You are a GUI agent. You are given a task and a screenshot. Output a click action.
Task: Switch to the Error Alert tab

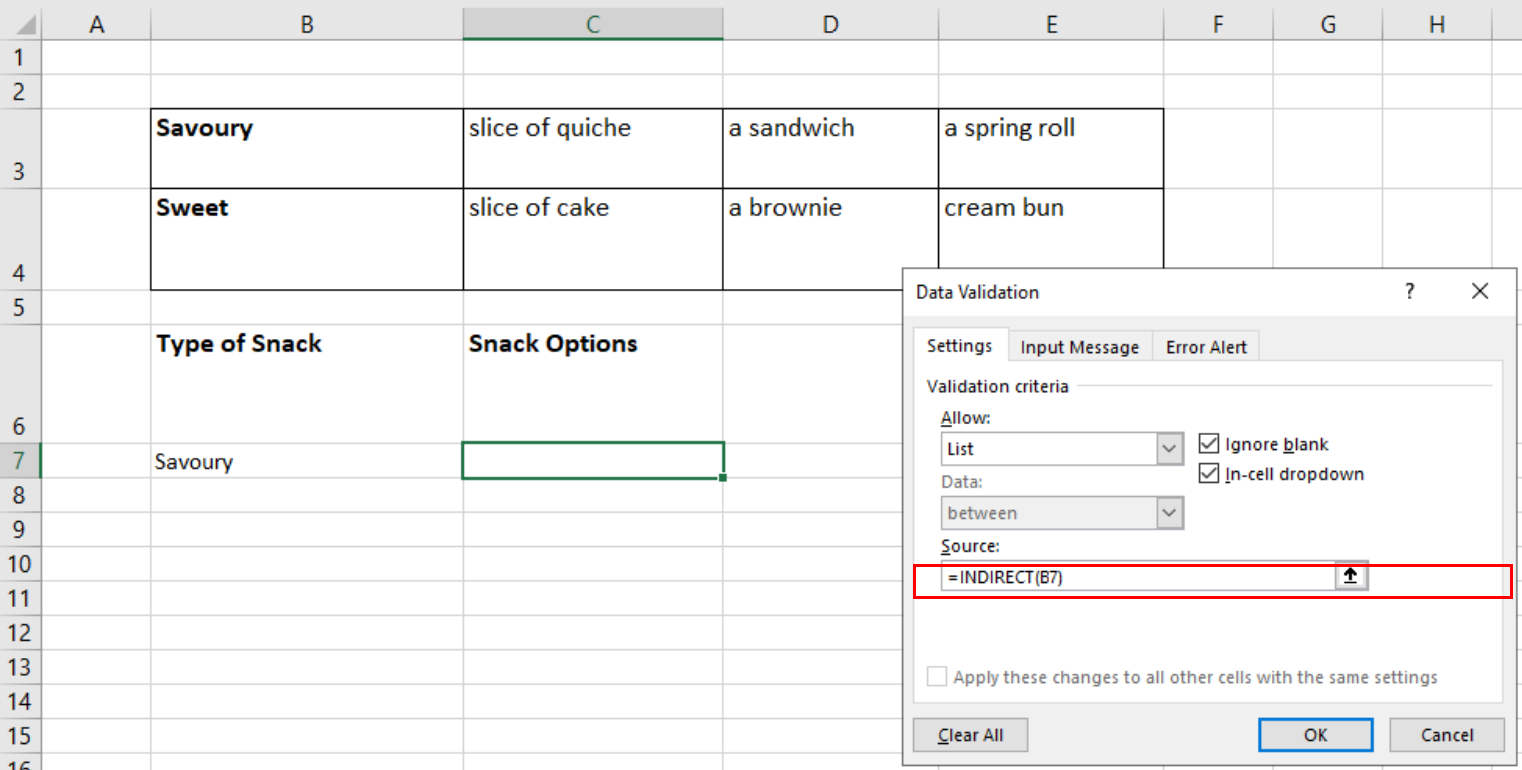pos(1206,347)
